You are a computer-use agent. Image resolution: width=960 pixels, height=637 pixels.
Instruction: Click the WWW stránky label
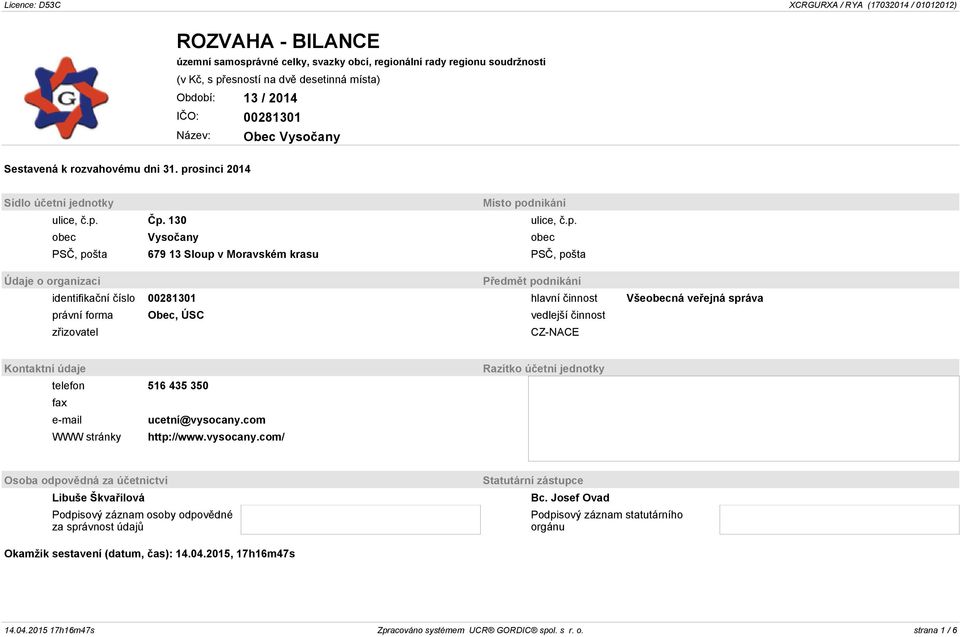point(86,437)
